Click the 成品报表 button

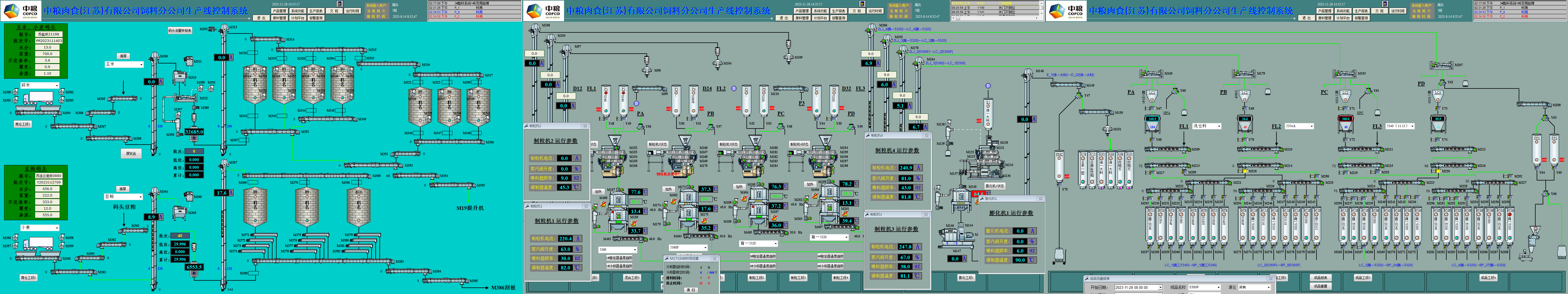coord(1320,278)
